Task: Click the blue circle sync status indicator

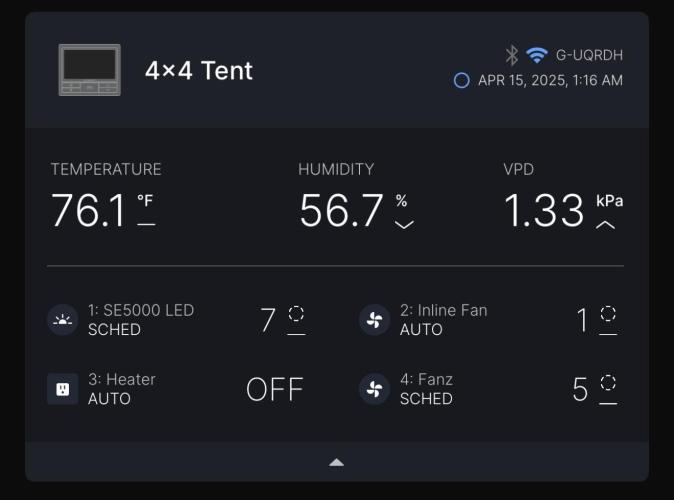Action: coord(461,81)
